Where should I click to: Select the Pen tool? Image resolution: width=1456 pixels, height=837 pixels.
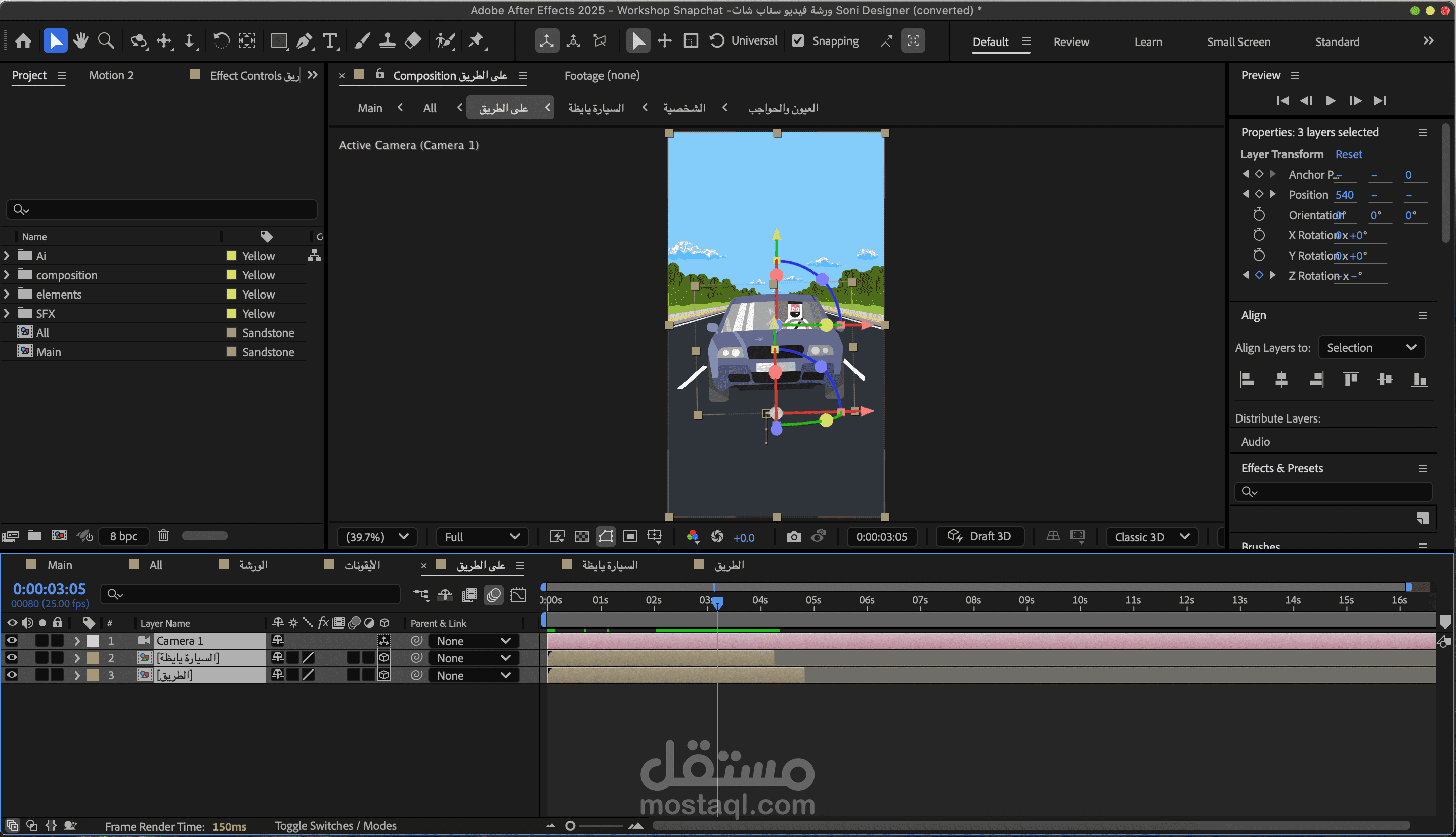click(304, 41)
